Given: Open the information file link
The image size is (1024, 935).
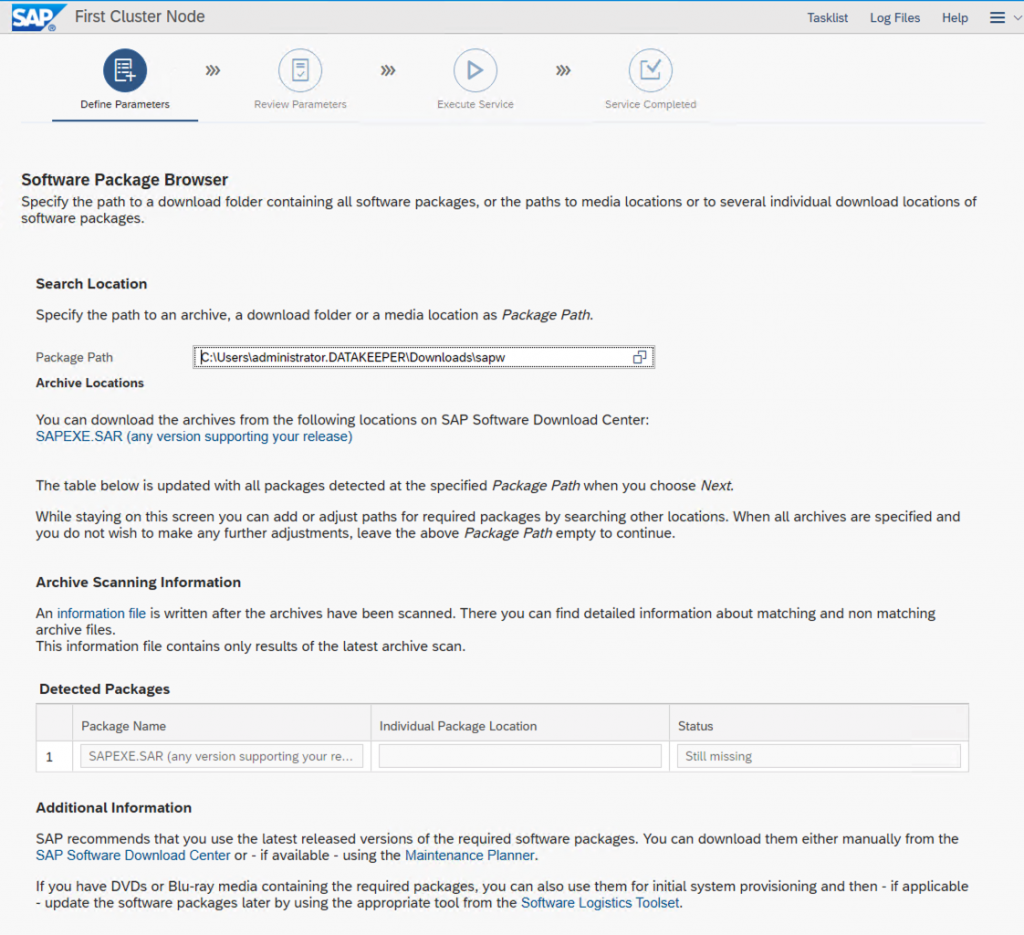Looking at the screenshot, I should (x=101, y=613).
